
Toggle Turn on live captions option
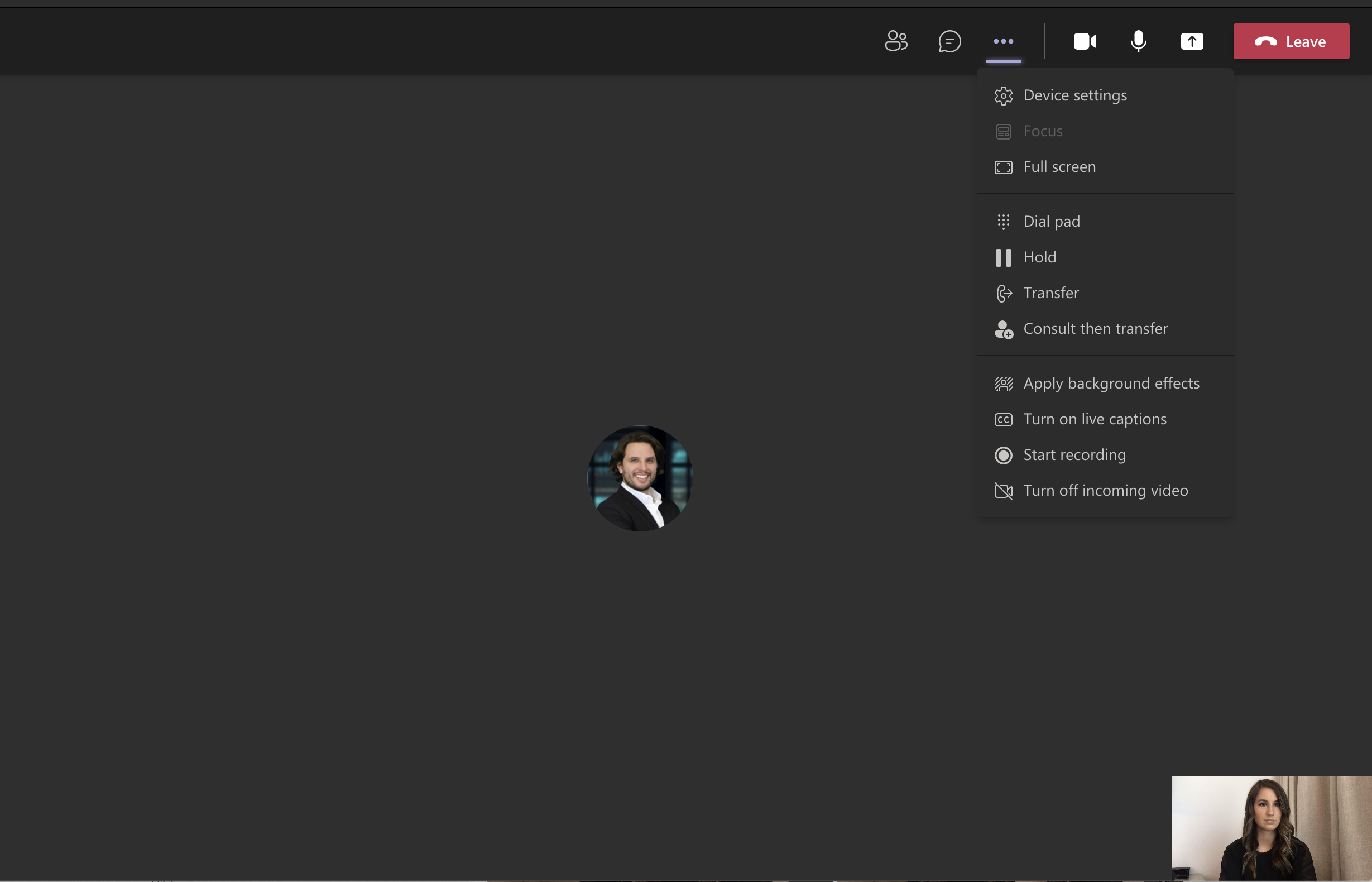[x=1095, y=419]
